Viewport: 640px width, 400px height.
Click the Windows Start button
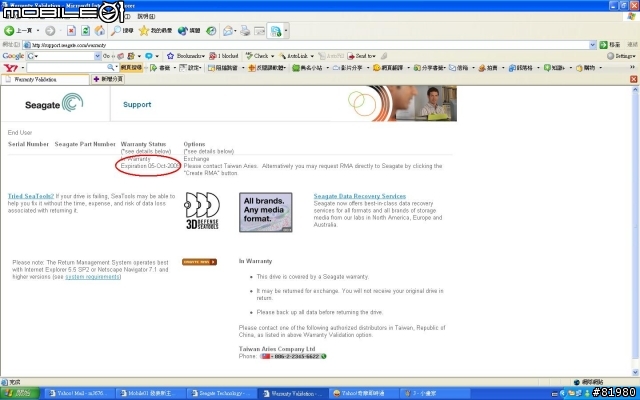coord(19,393)
